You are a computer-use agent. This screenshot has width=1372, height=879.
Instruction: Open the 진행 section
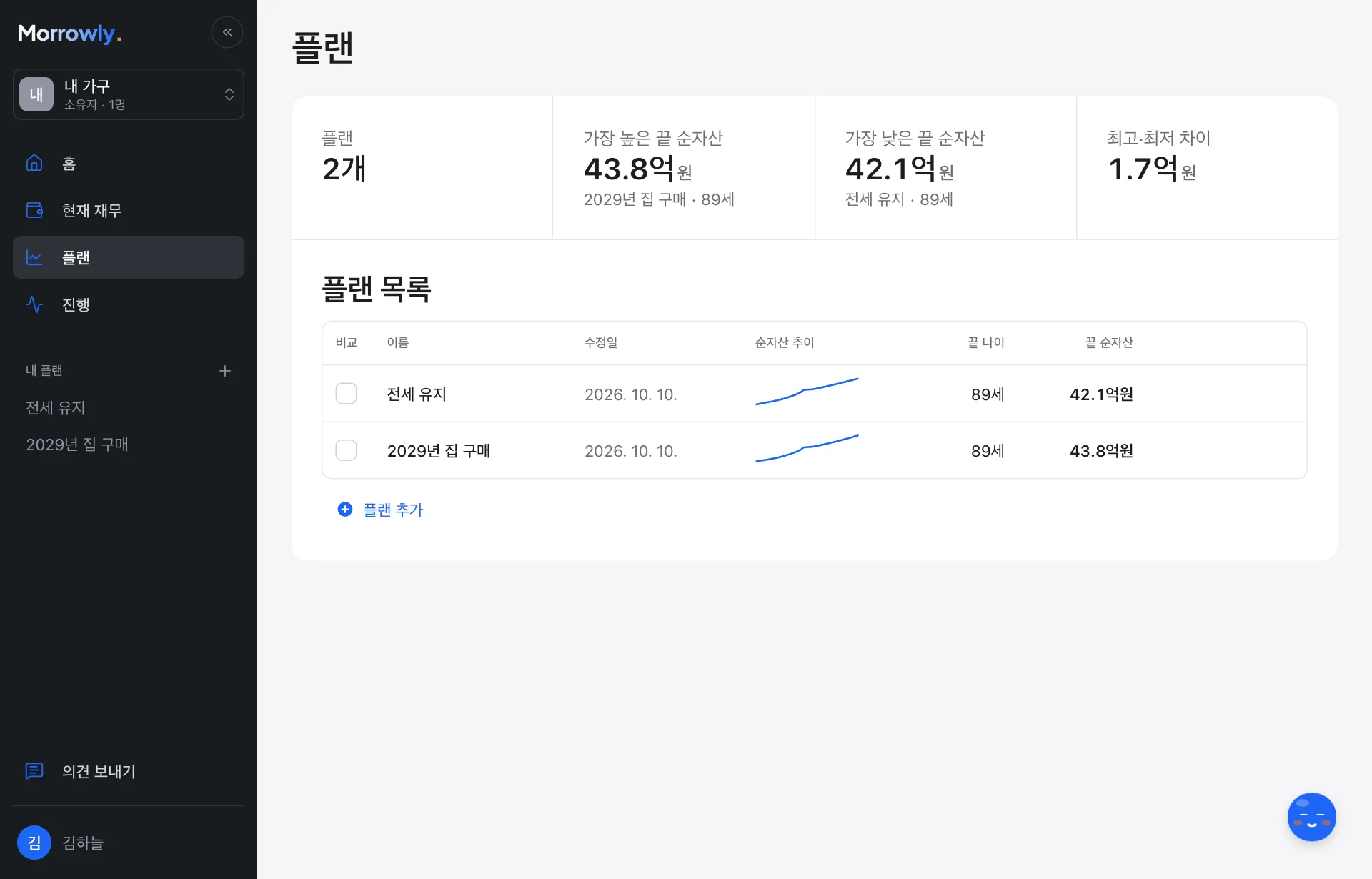pyautogui.click(x=129, y=304)
